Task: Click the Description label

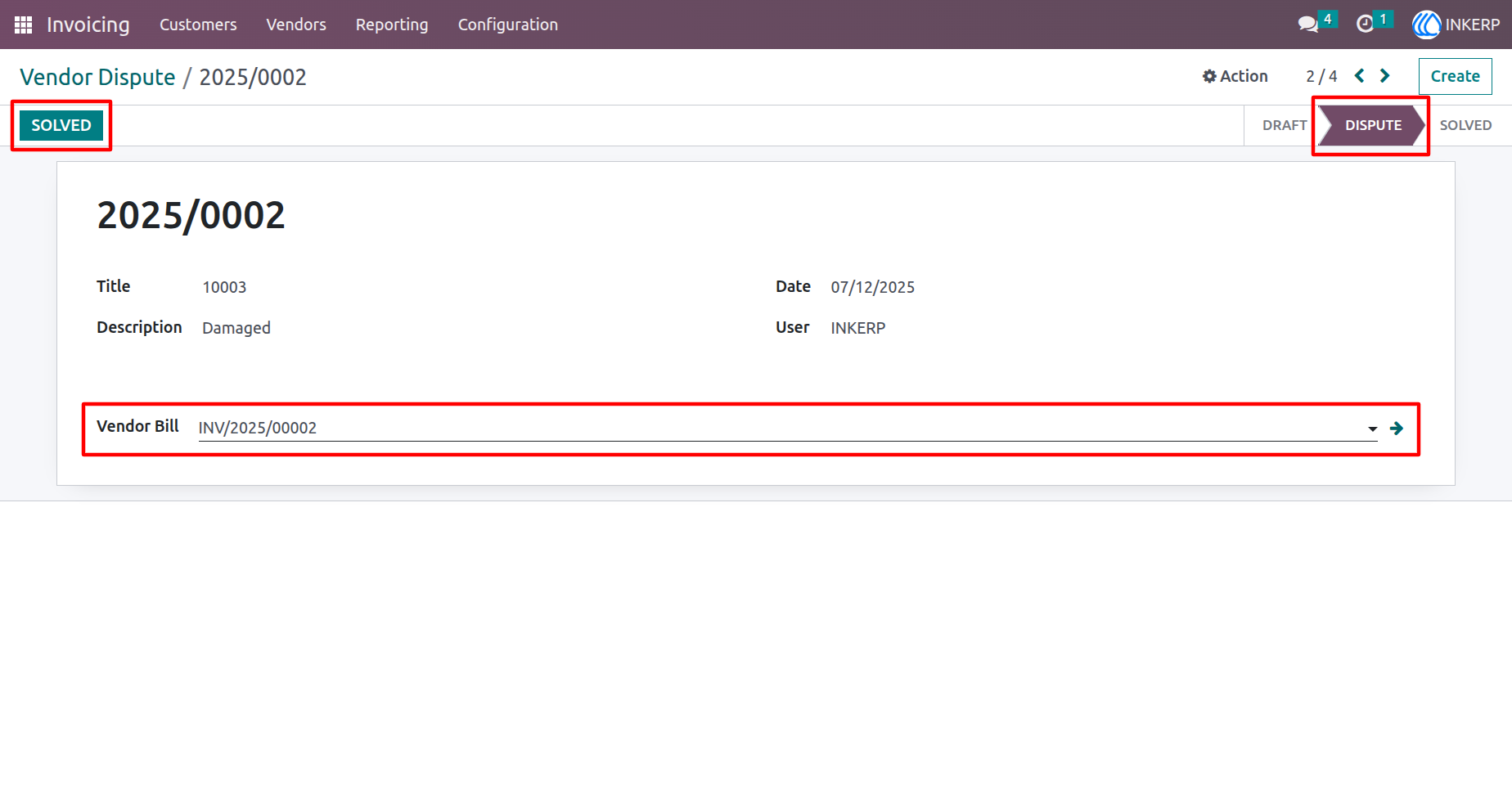Action: [139, 327]
